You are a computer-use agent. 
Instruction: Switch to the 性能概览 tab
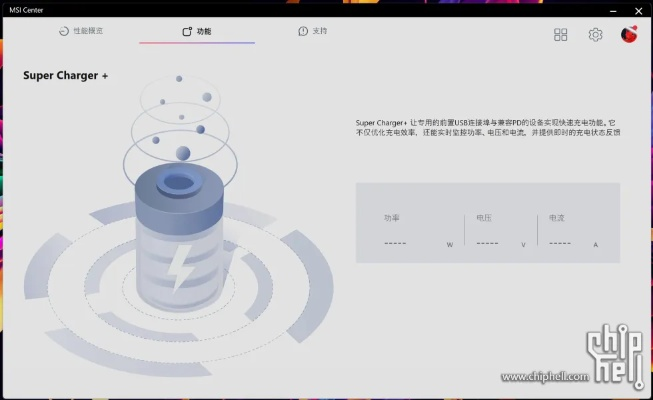(x=88, y=31)
